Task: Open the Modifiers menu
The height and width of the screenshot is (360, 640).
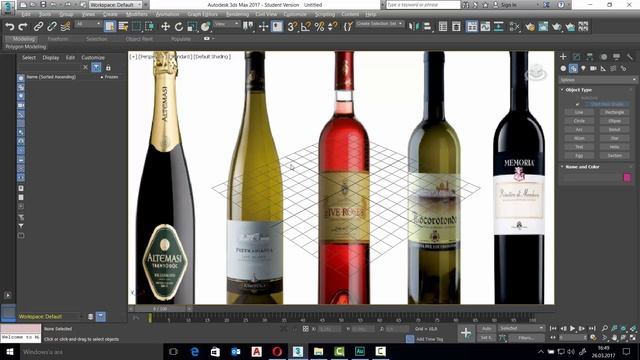Action: click(x=136, y=14)
